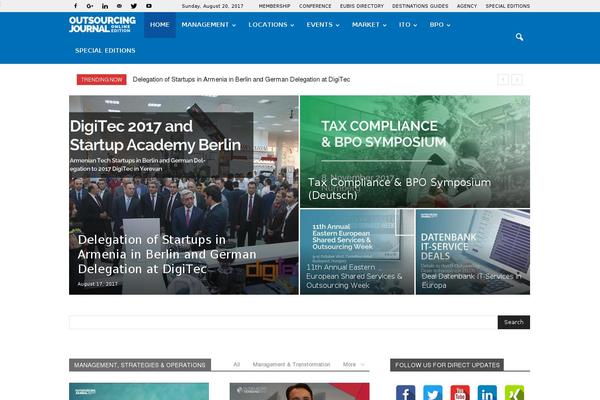Viewport: 600px width, 400px height.
Task: Open the Agency link in the top bar
Action: point(466,6)
